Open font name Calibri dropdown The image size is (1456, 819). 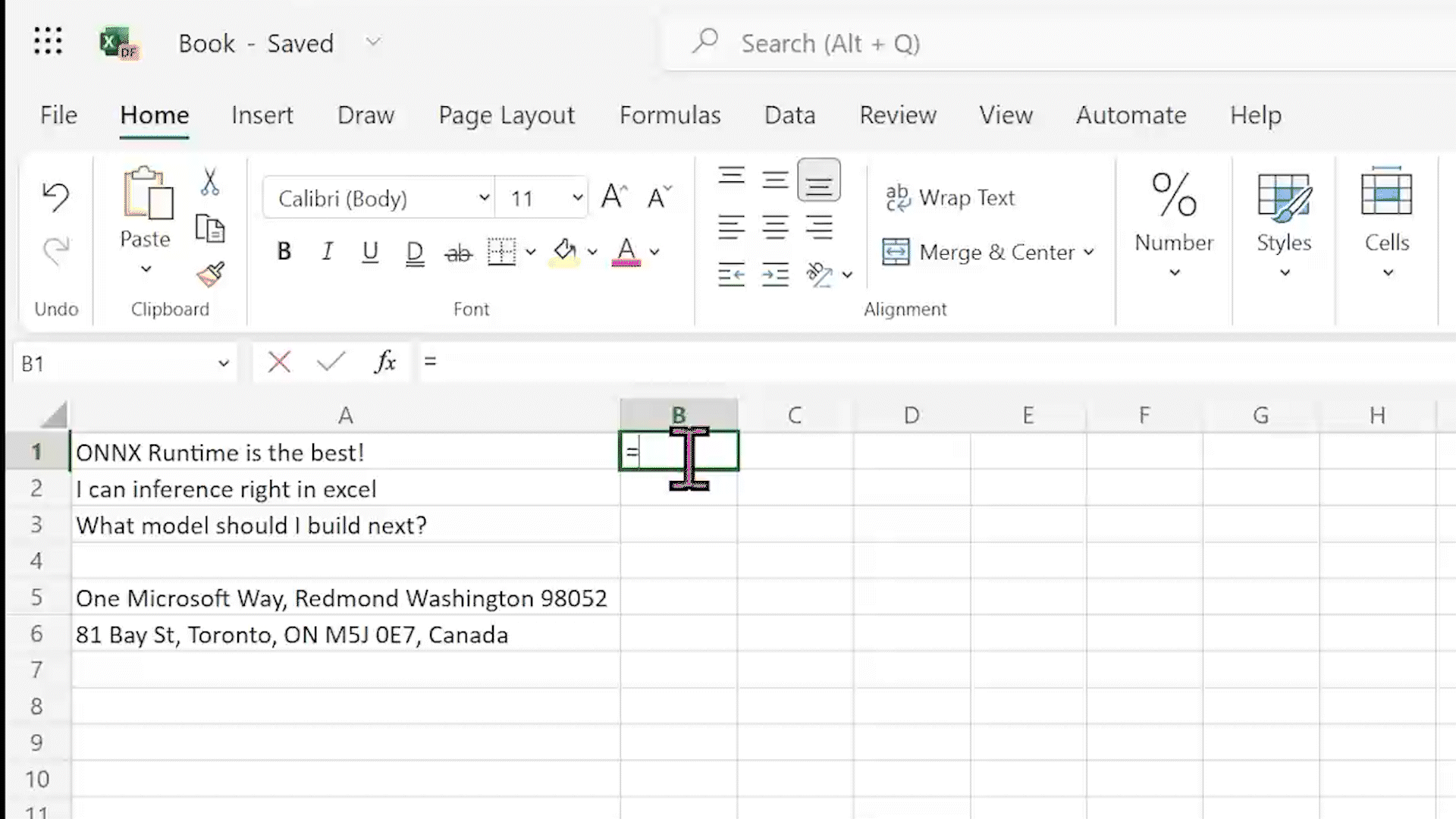[484, 198]
